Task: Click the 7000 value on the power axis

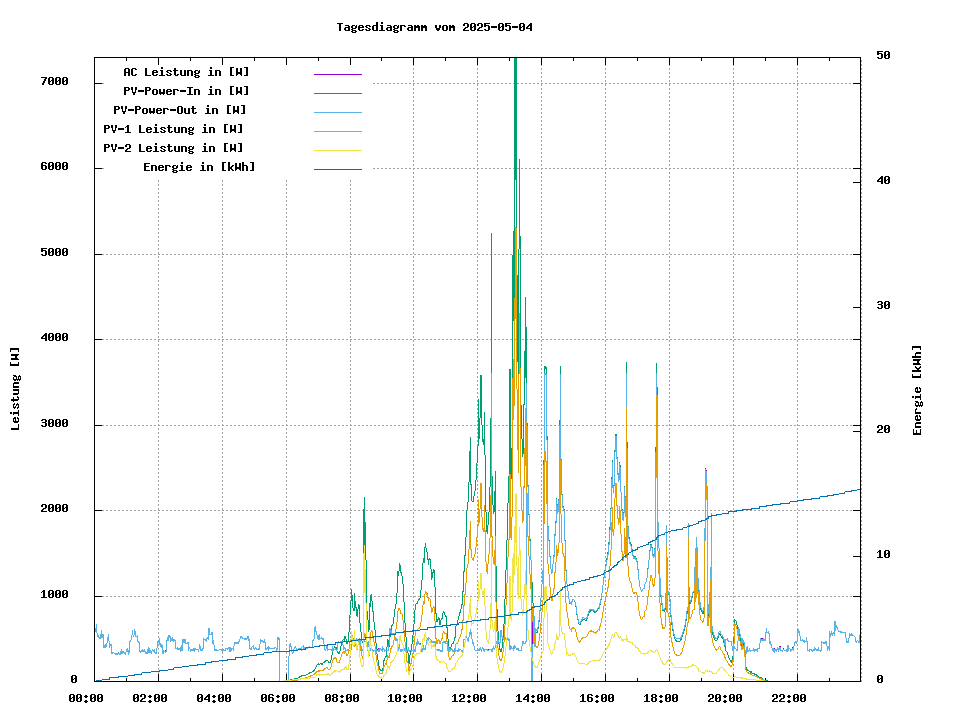Action: tap(54, 81)
